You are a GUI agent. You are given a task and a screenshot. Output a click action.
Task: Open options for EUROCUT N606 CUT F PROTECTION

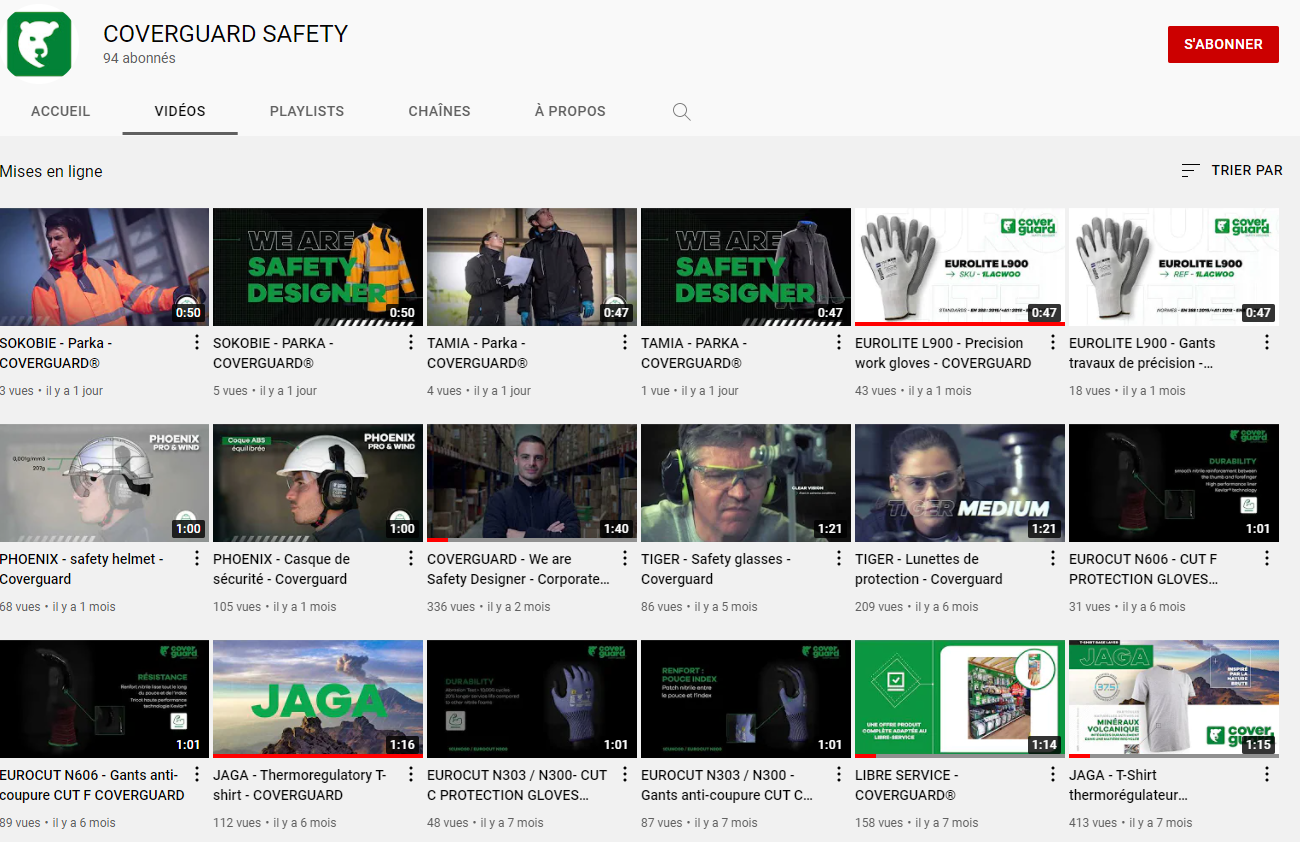click(1267, 559)
